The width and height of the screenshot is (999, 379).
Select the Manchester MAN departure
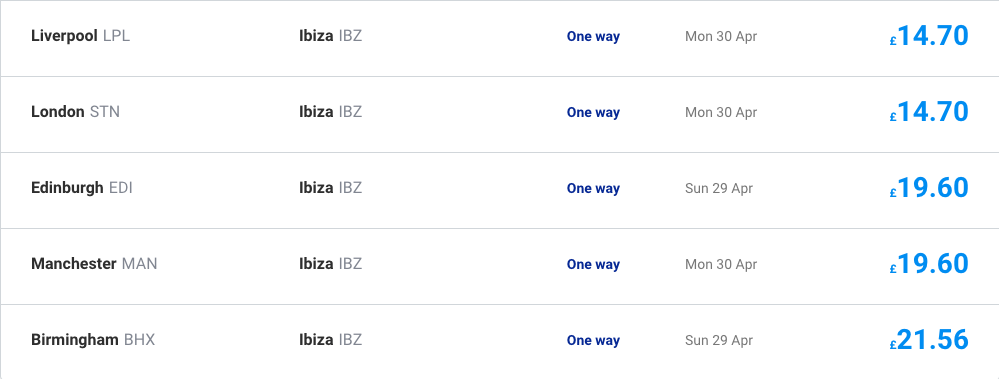click(x=500, y=266)
